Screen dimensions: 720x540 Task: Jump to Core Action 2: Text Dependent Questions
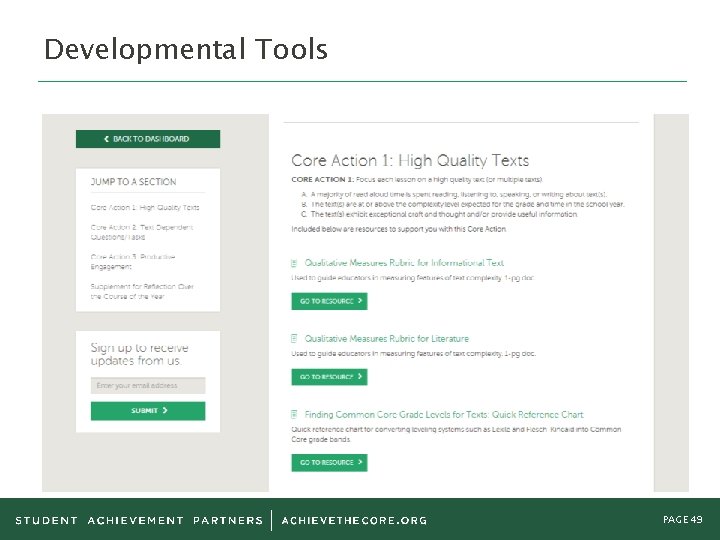(x=141, y=232)
